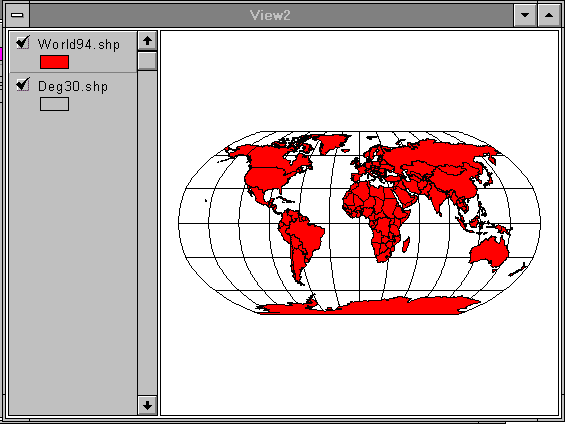Maximize the View2 window with up arrow
The image size is (568, 424).
click(549, 15)
